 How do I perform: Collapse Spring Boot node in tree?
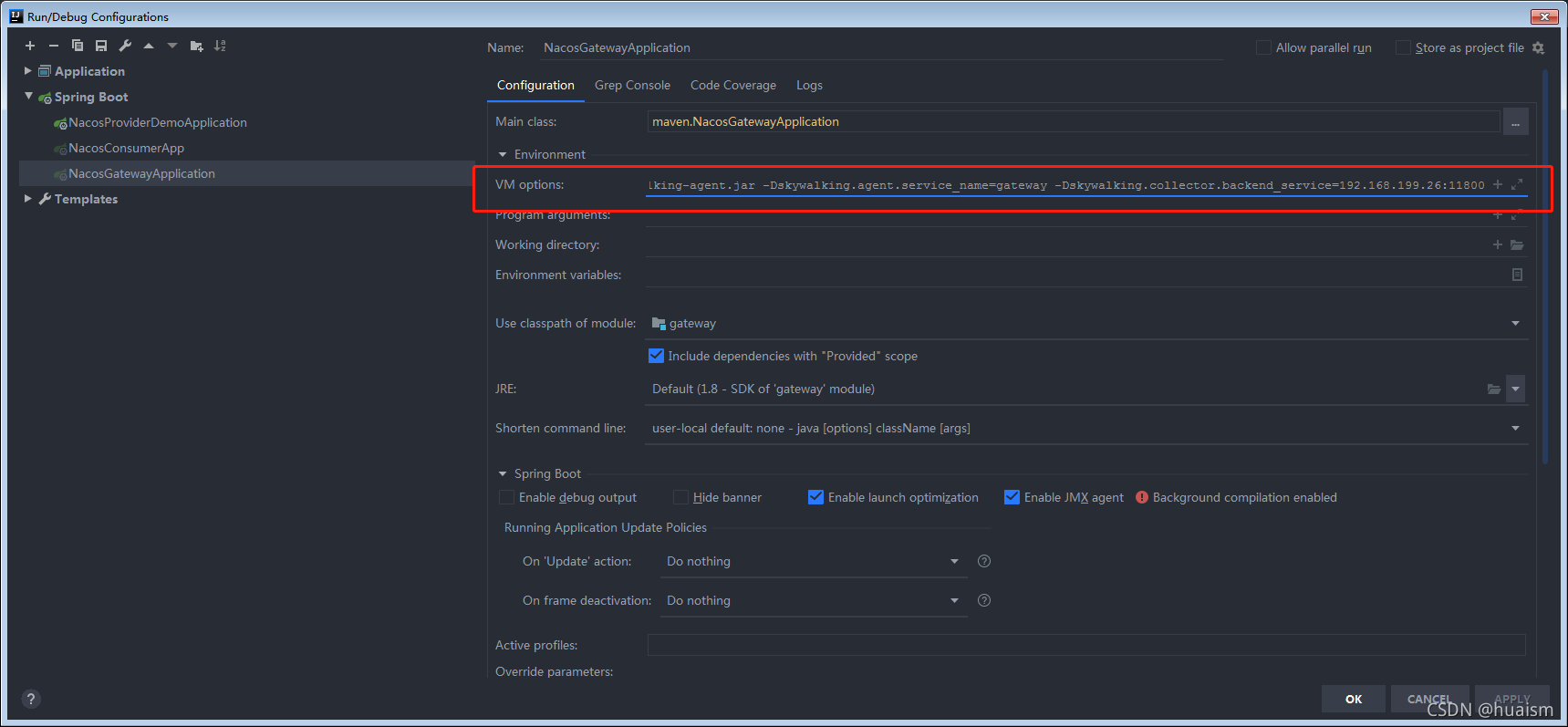coord(28,96)
